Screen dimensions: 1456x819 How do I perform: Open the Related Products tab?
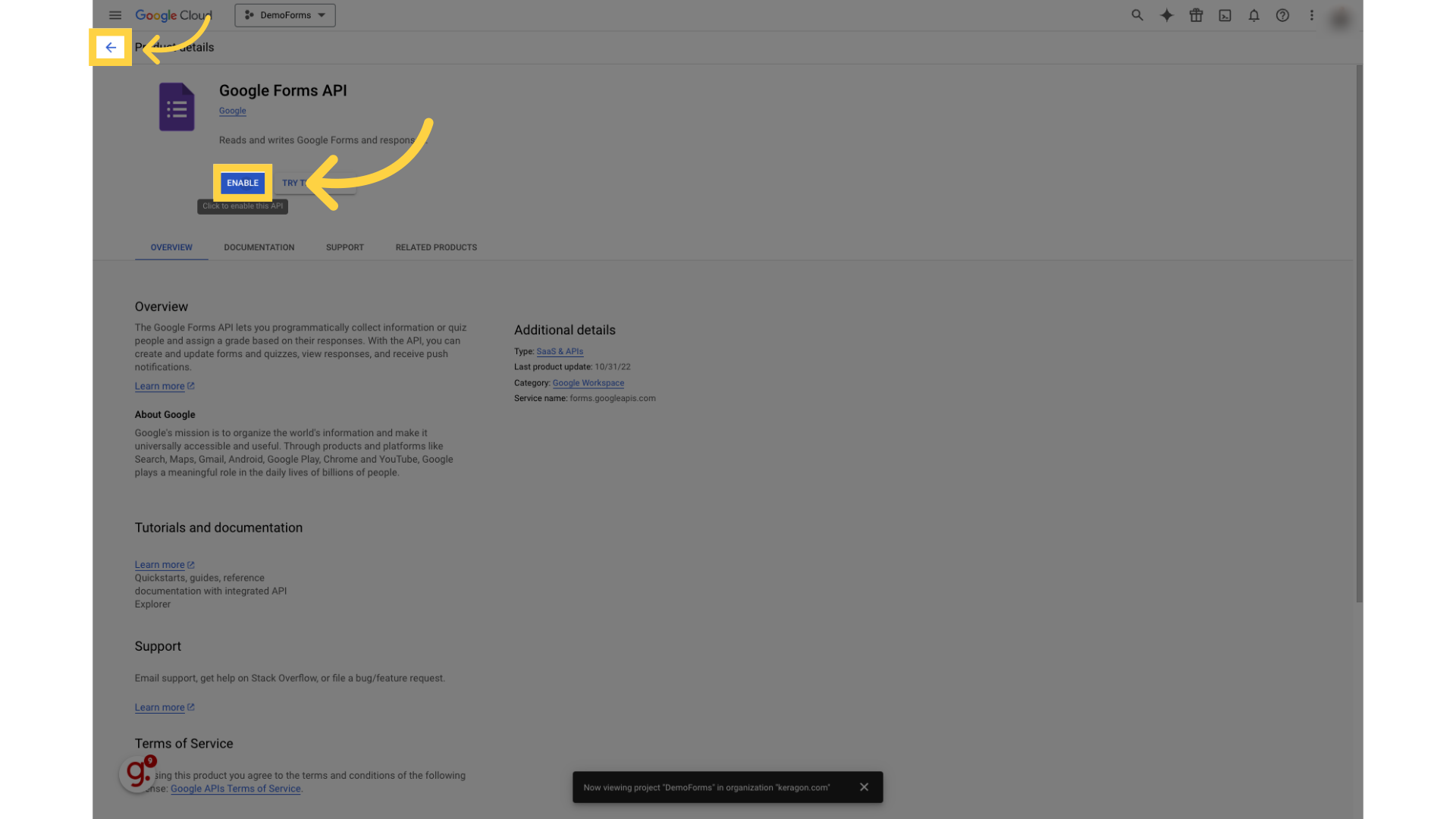436,247
